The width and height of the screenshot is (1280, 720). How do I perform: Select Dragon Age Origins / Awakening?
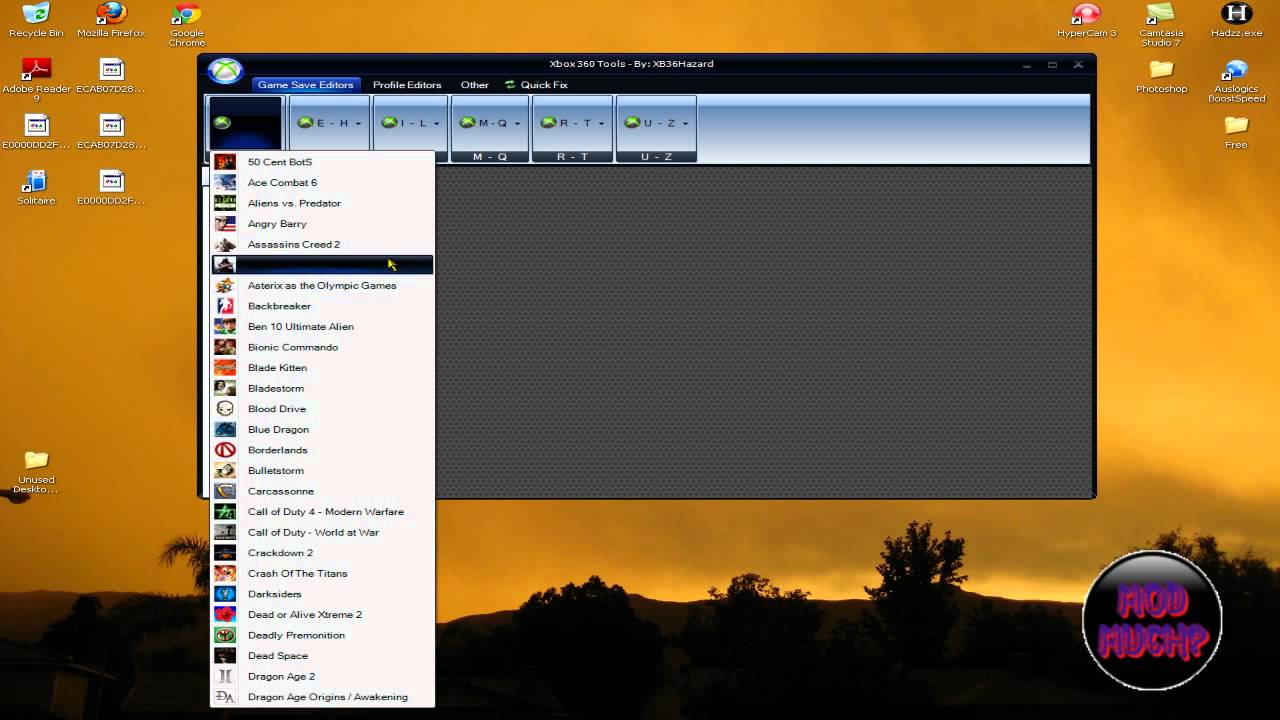[x=322, y=696]
